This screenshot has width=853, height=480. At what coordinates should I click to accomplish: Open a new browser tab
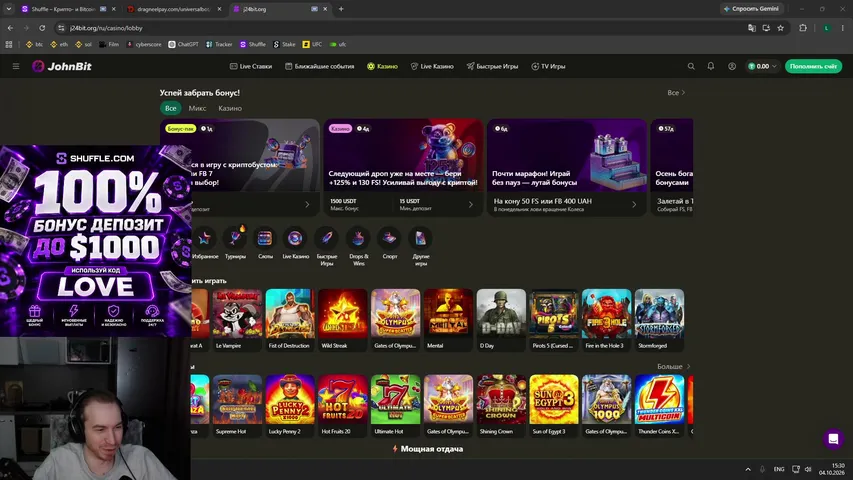click(341, 9)
